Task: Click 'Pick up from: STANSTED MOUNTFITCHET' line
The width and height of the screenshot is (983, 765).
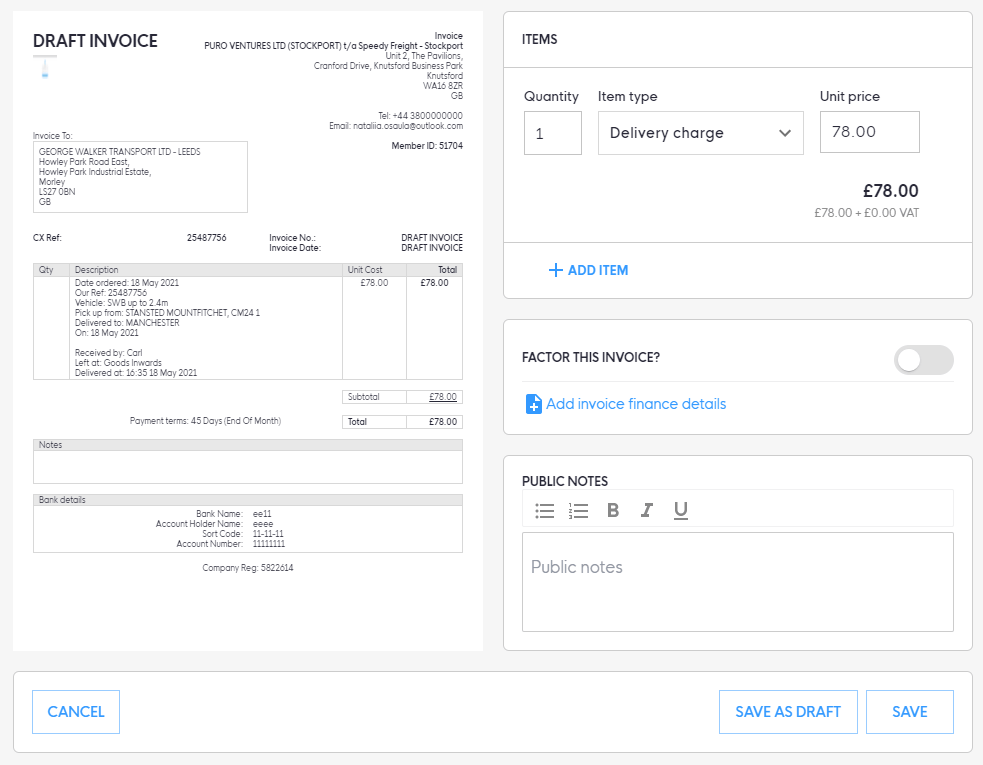Action: (x=167, y=313)
